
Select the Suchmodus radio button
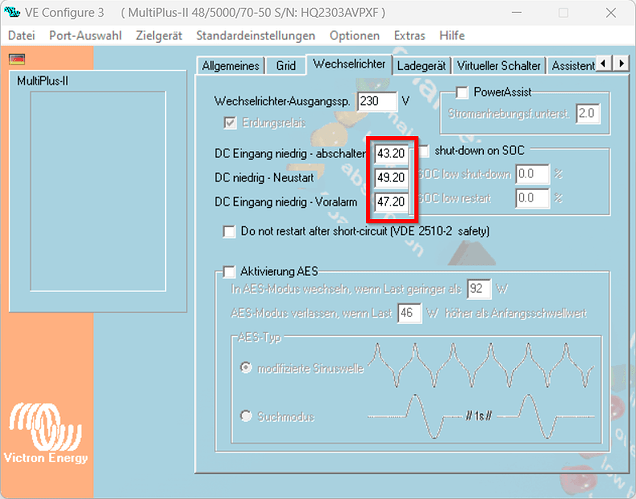246,416
